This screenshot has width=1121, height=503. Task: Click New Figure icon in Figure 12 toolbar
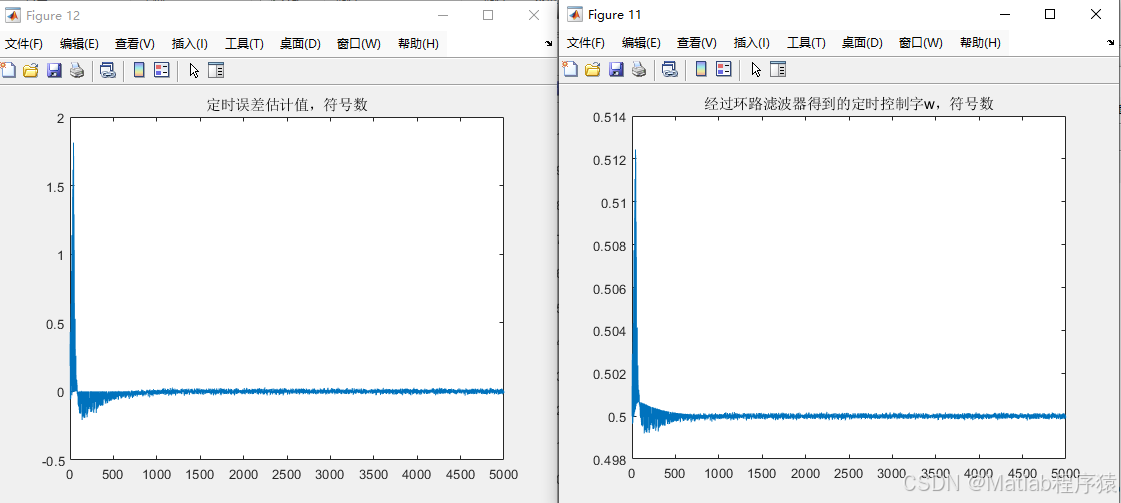coord(8,70)
